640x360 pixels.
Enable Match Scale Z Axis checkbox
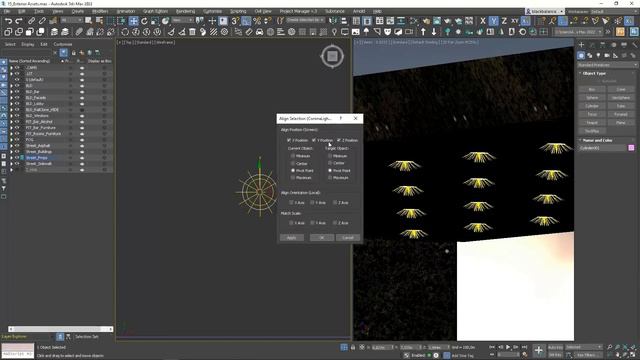(x=335, y=223)
